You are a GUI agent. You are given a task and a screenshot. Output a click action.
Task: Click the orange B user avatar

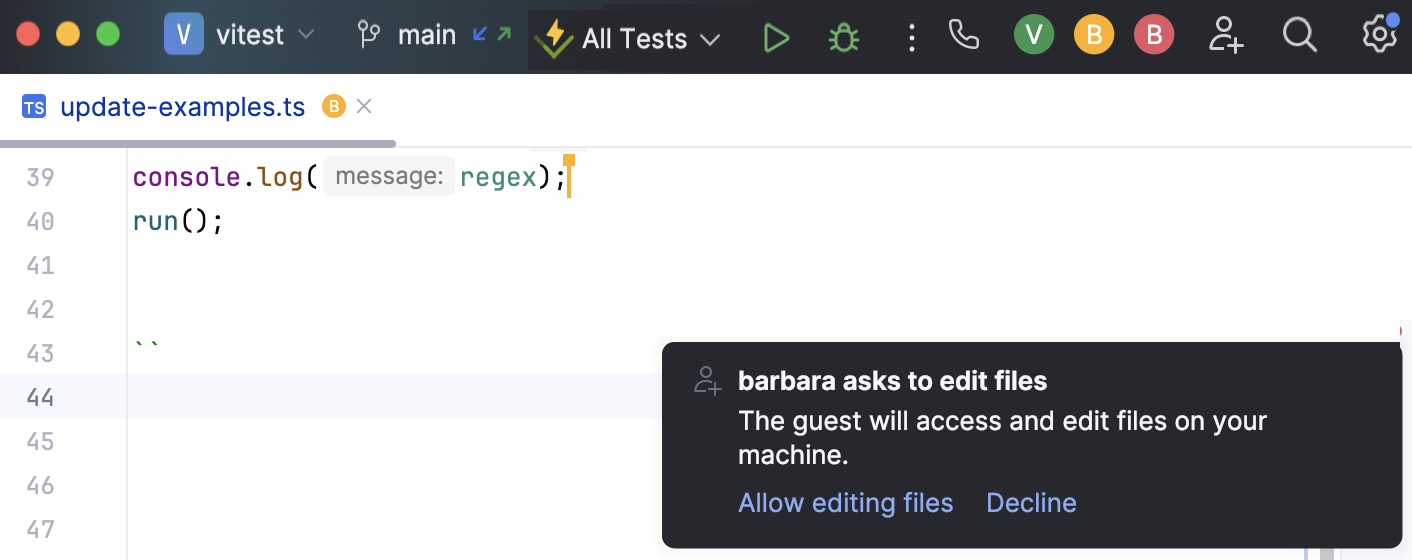[1094, 36]
